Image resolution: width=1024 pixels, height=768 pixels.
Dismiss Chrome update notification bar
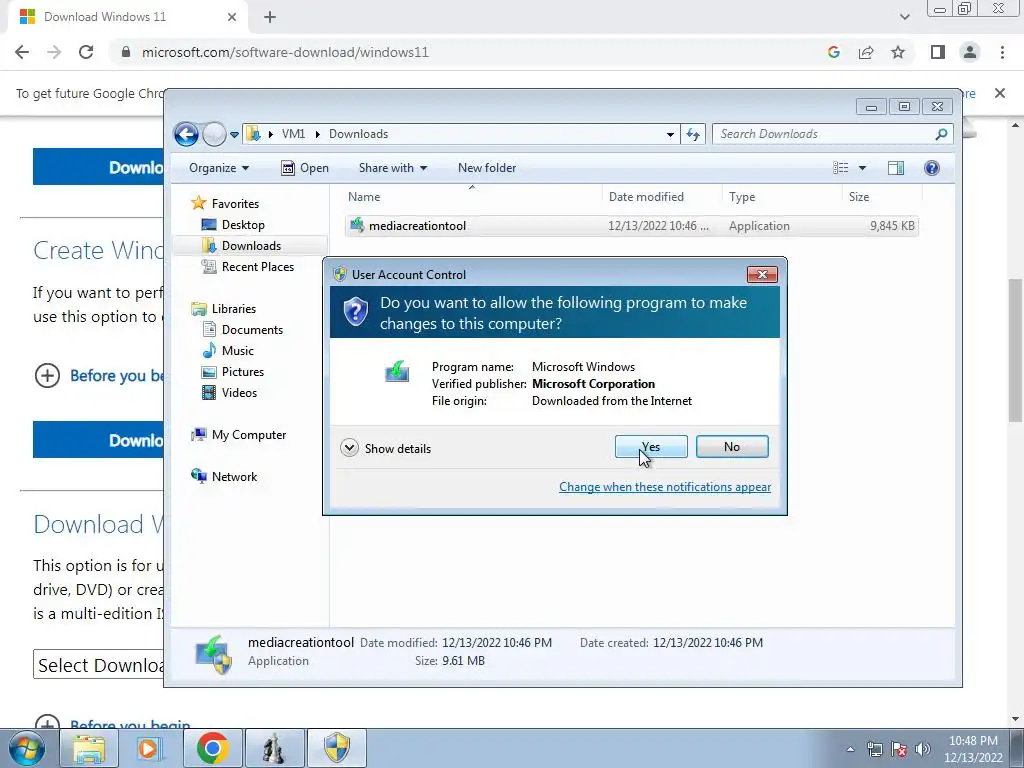(x=999, y=93)
